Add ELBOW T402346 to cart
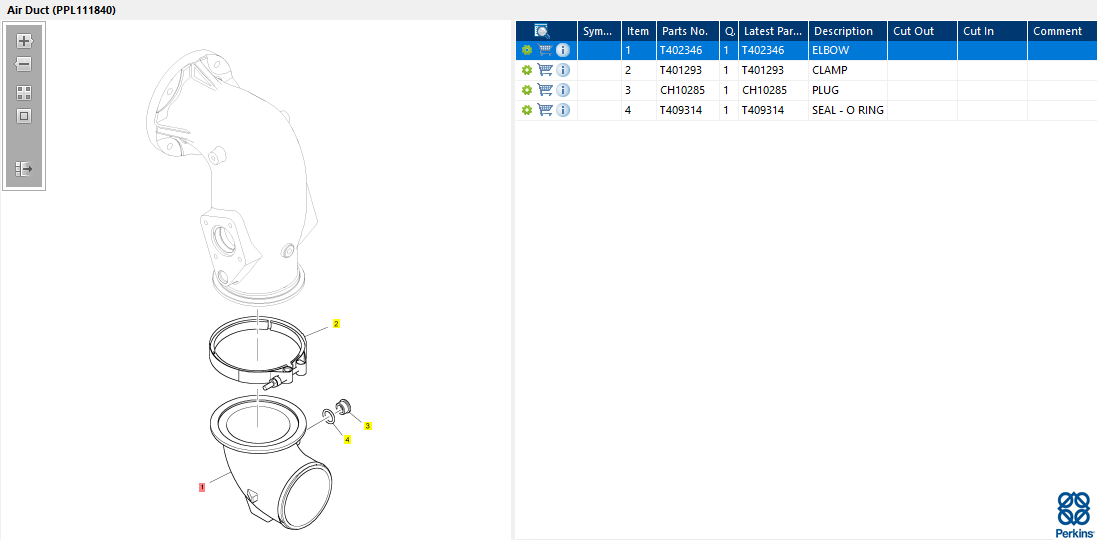Image resolution: width=1097 pixels, height=540 pixels. pos(545,50)
